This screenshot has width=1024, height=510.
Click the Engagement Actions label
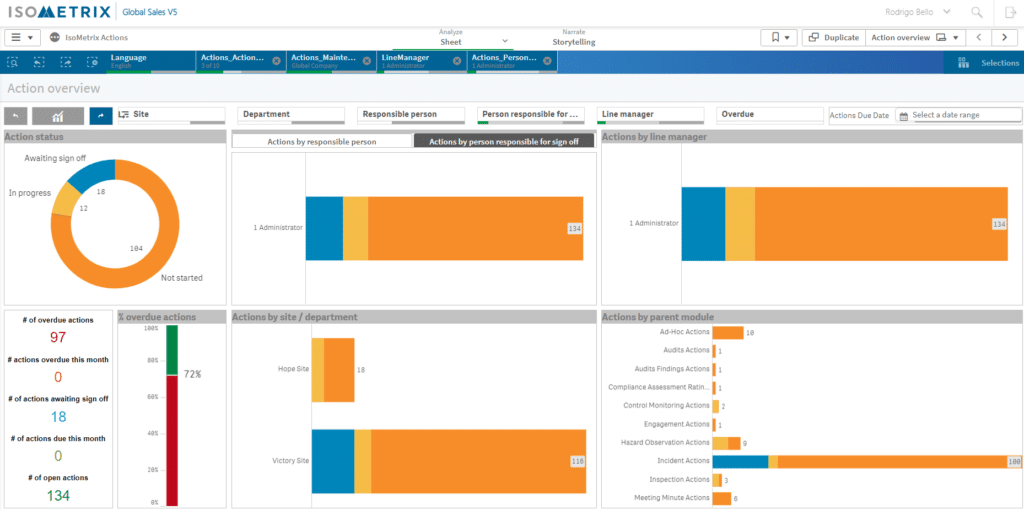tap(677, 424)
